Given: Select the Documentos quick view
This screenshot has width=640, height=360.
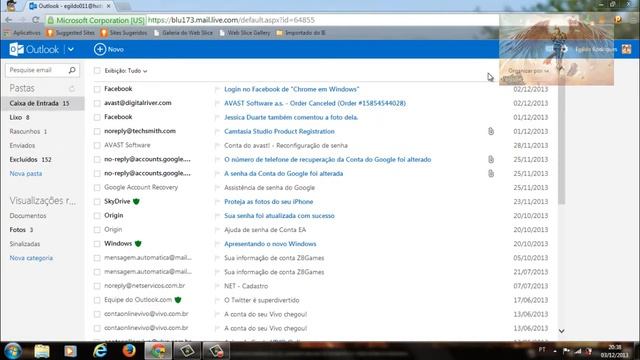Looking at the screenshot, I should click(28, 216).
